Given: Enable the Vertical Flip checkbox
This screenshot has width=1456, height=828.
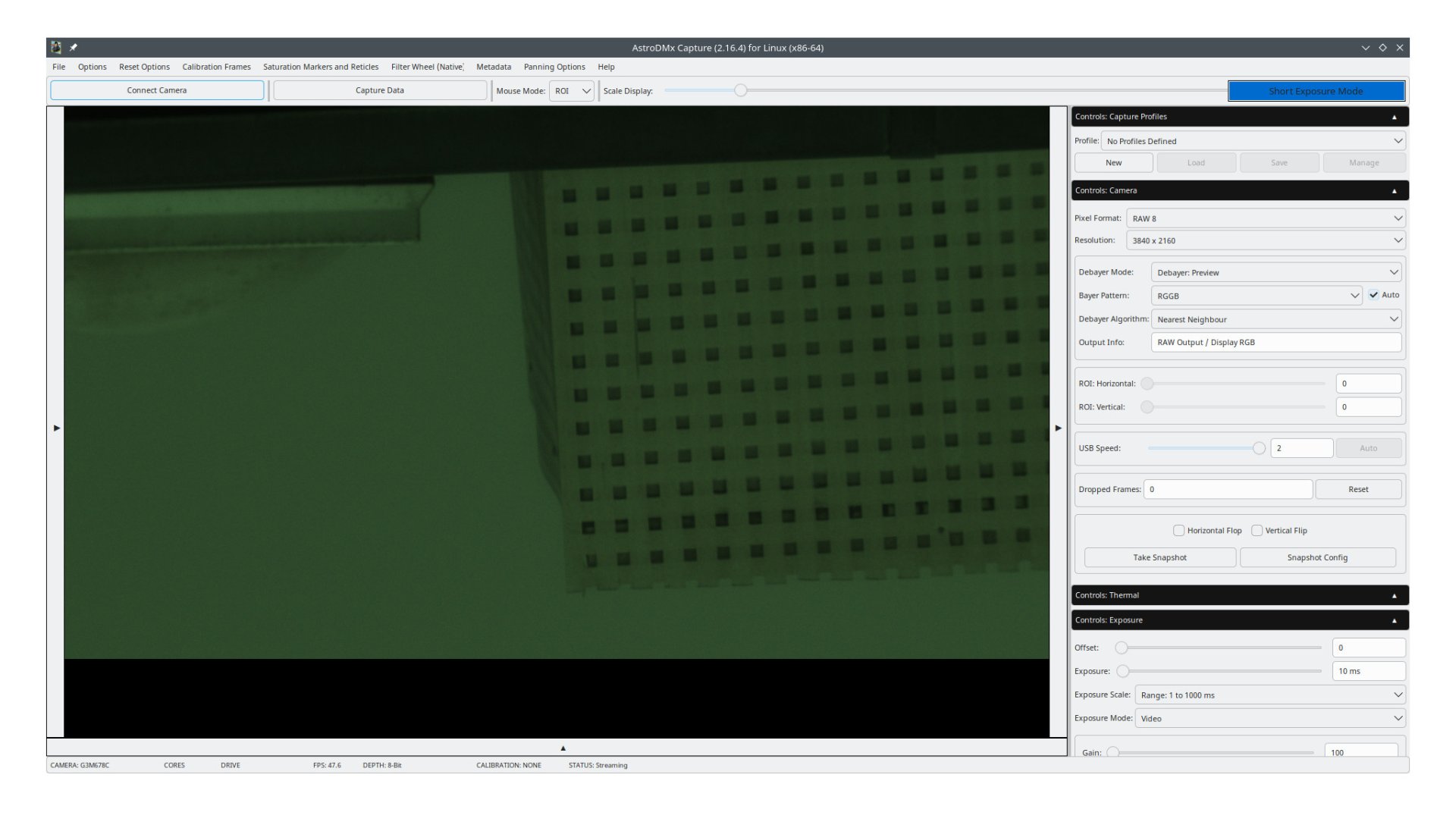Looking at the screenshot, I should tap(1257, 531).
